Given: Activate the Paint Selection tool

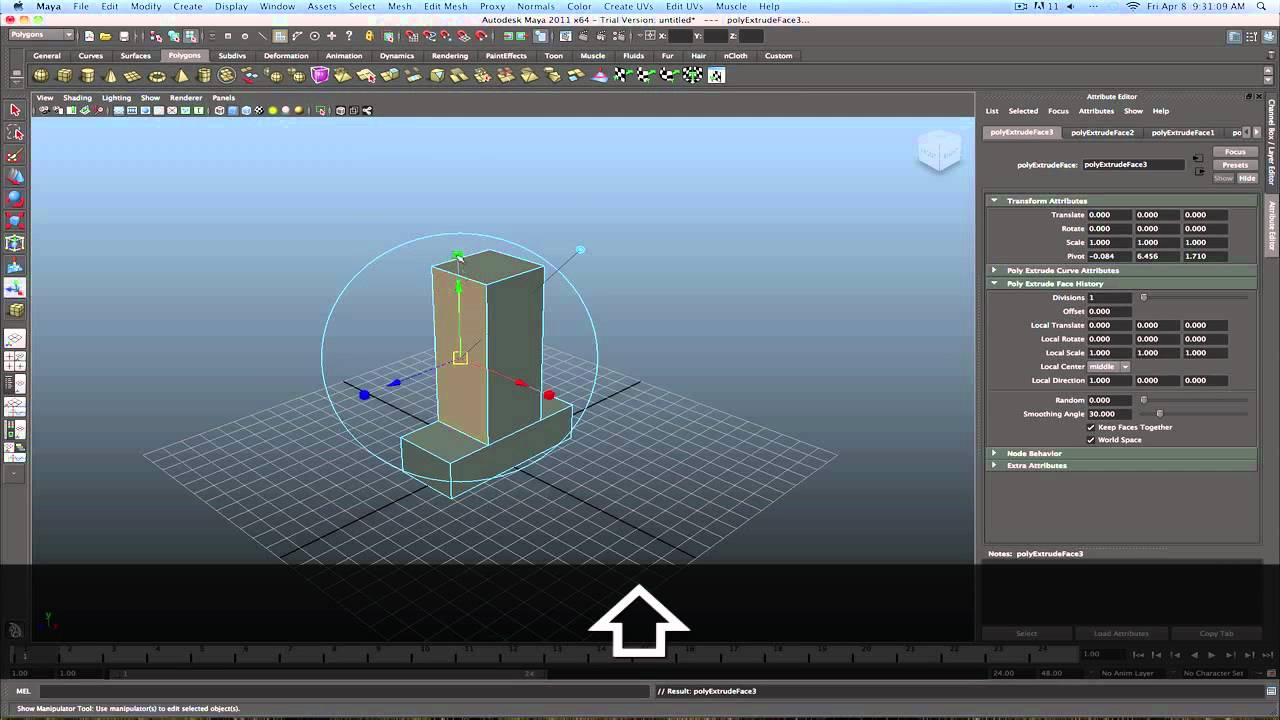Looking at the screenshot, I should click(15, 155).
